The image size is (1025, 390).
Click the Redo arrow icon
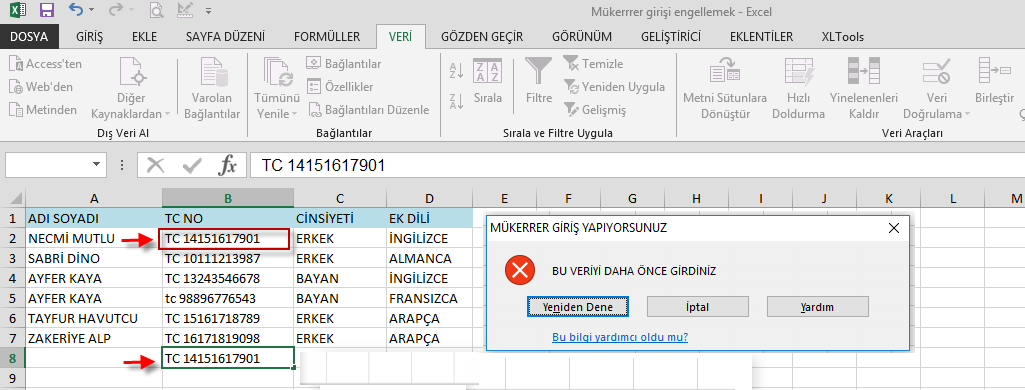pyautogui.click(x=115, y=10)
